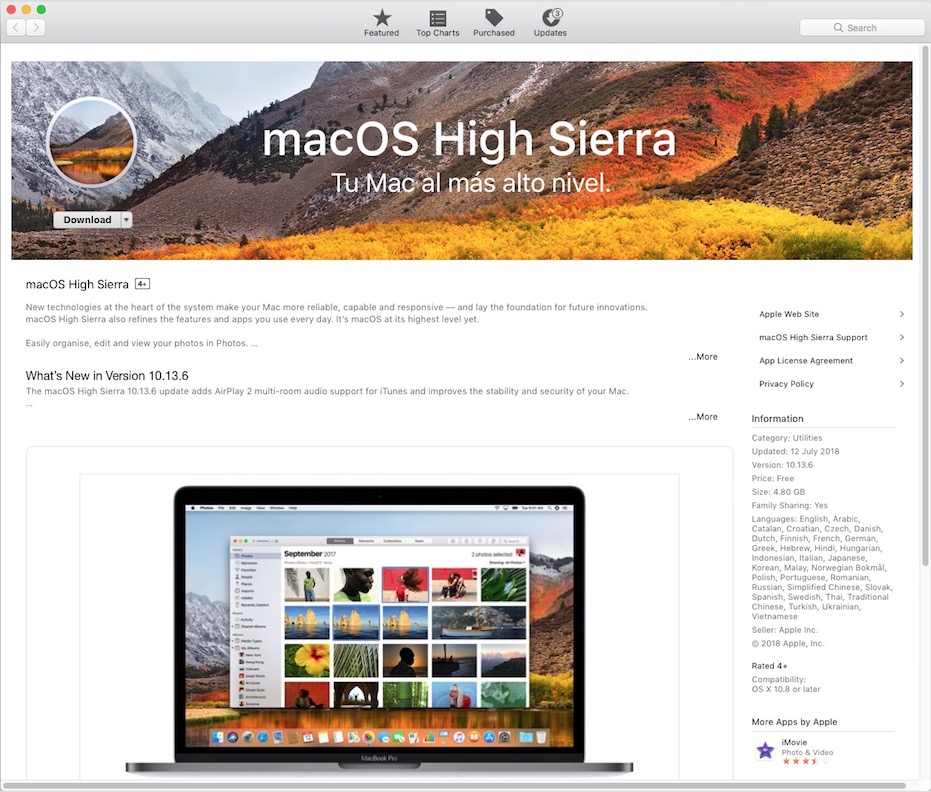Click the 'Seller: Apple Inc.' text

784,630
